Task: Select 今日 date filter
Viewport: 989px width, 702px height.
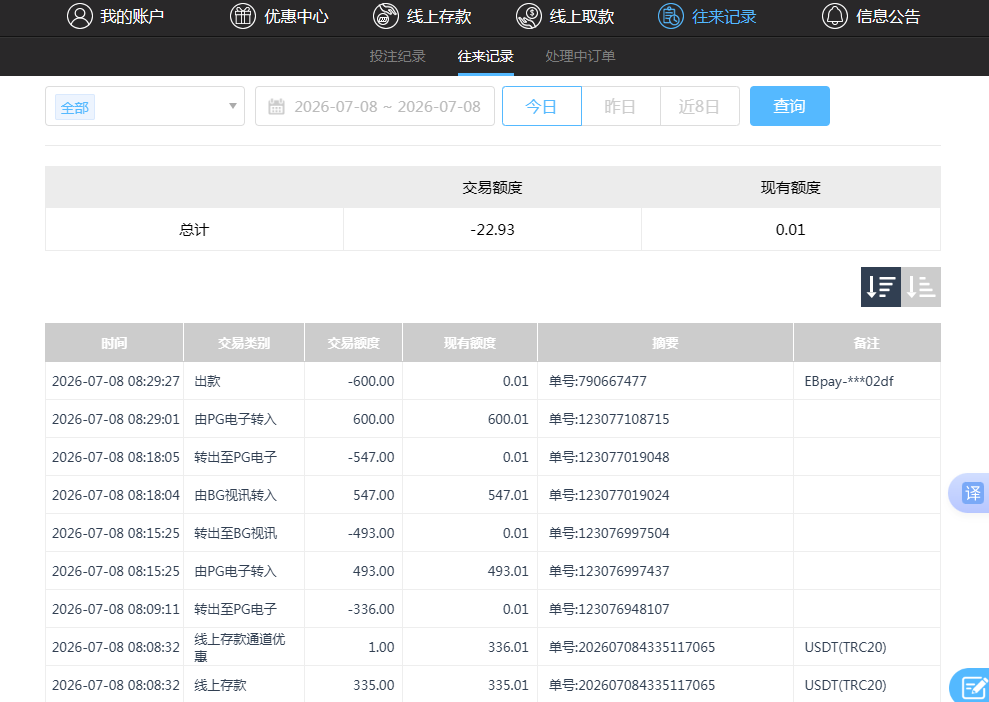Action: (x=542, y=106)
